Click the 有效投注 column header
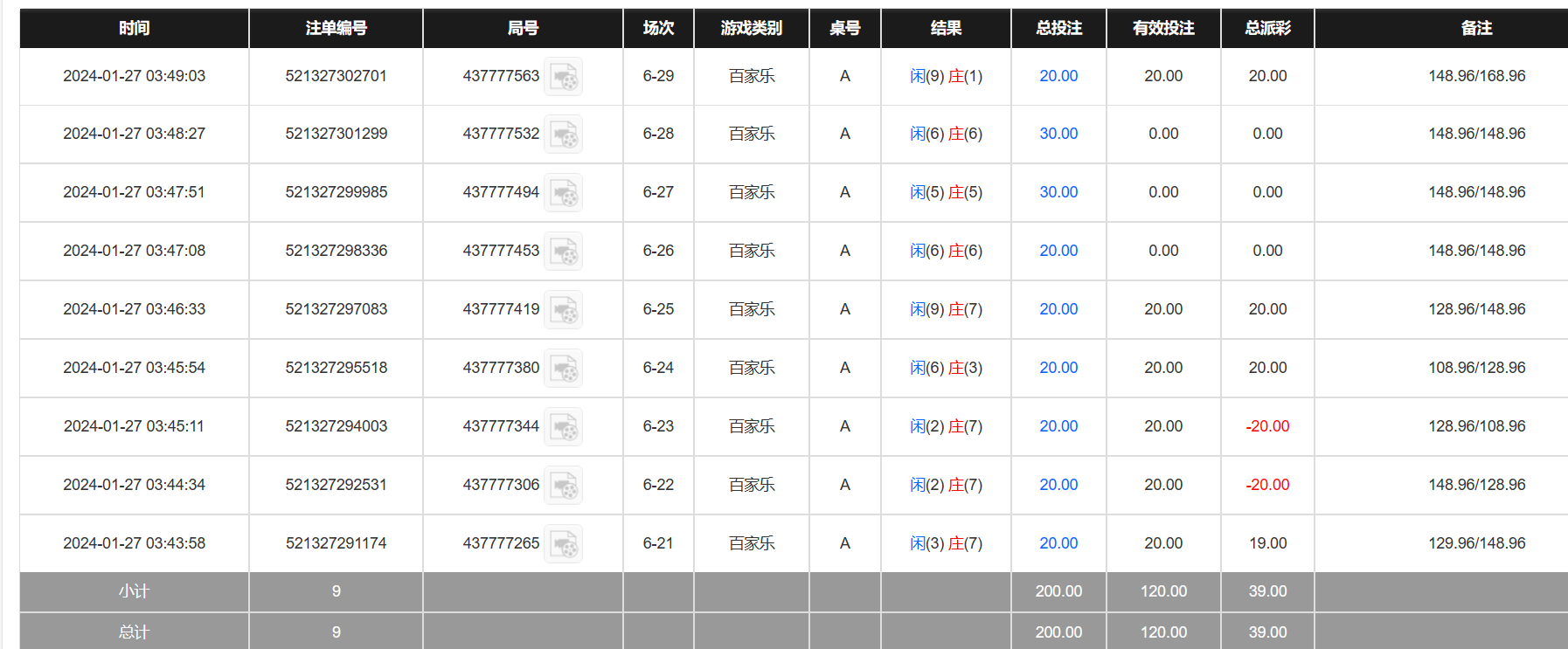Viewport: 1568px width, 649px height. coord(1163,28)
